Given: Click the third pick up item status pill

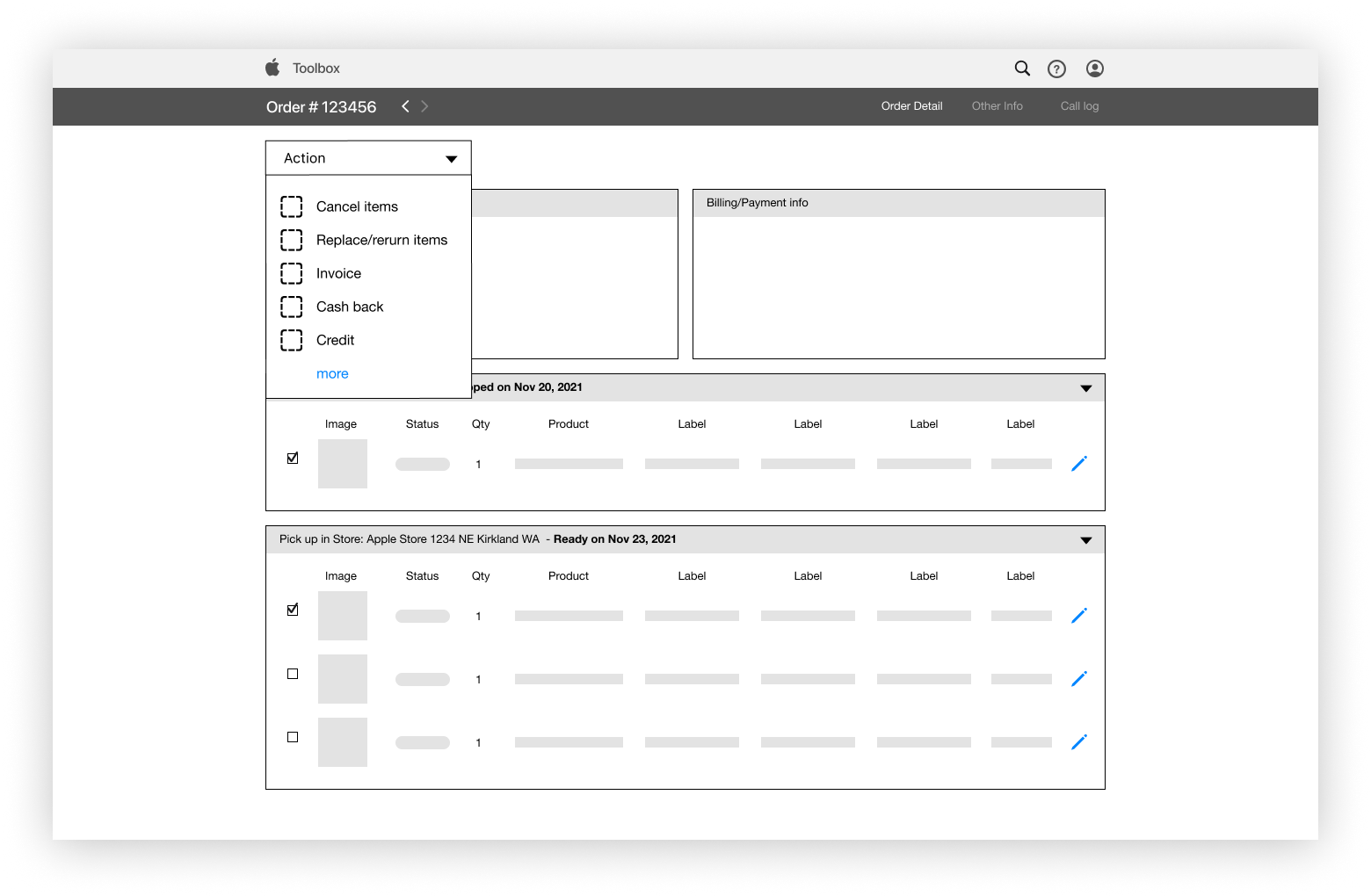Looking at the screenshot, I should tap(423, 742).
